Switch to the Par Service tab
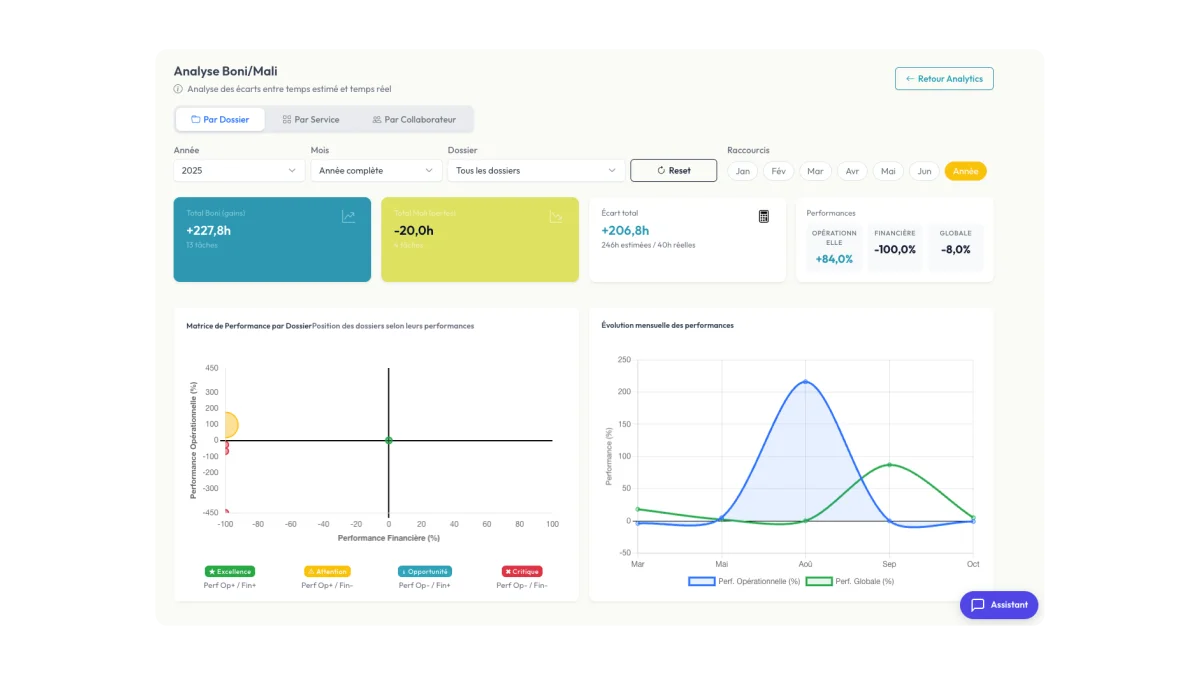The height and width of the screenshot is (675, 1200). (311, 120)
